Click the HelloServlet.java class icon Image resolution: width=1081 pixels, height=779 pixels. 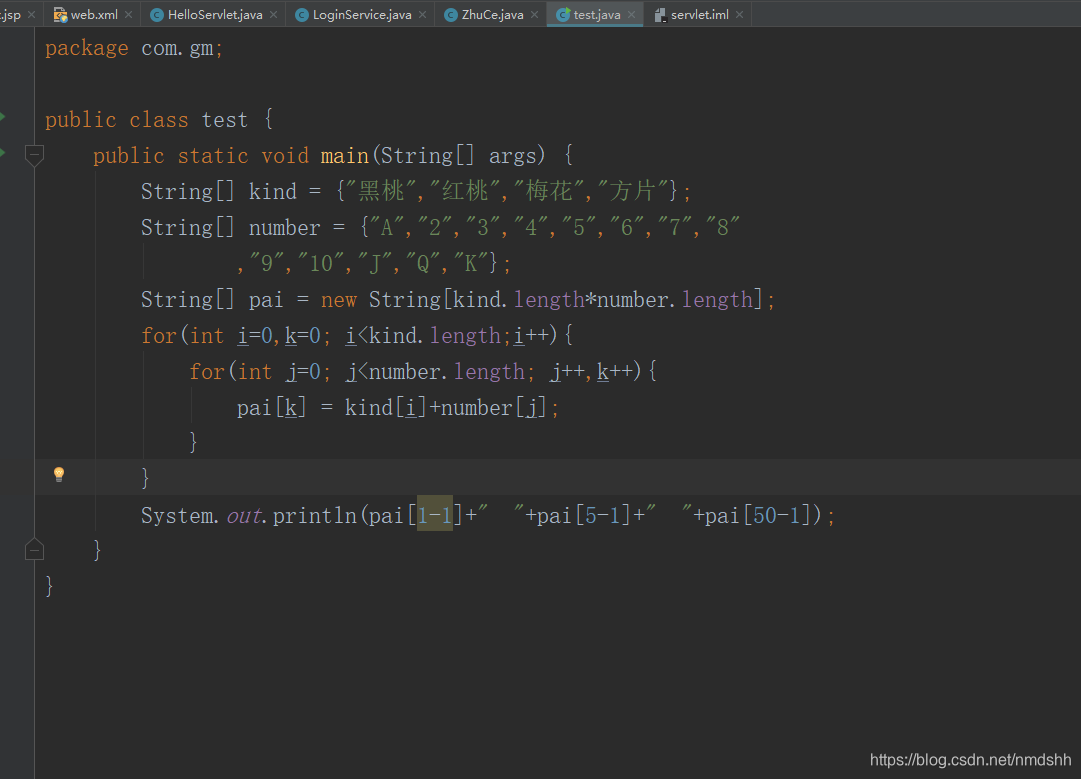point(156,14)
